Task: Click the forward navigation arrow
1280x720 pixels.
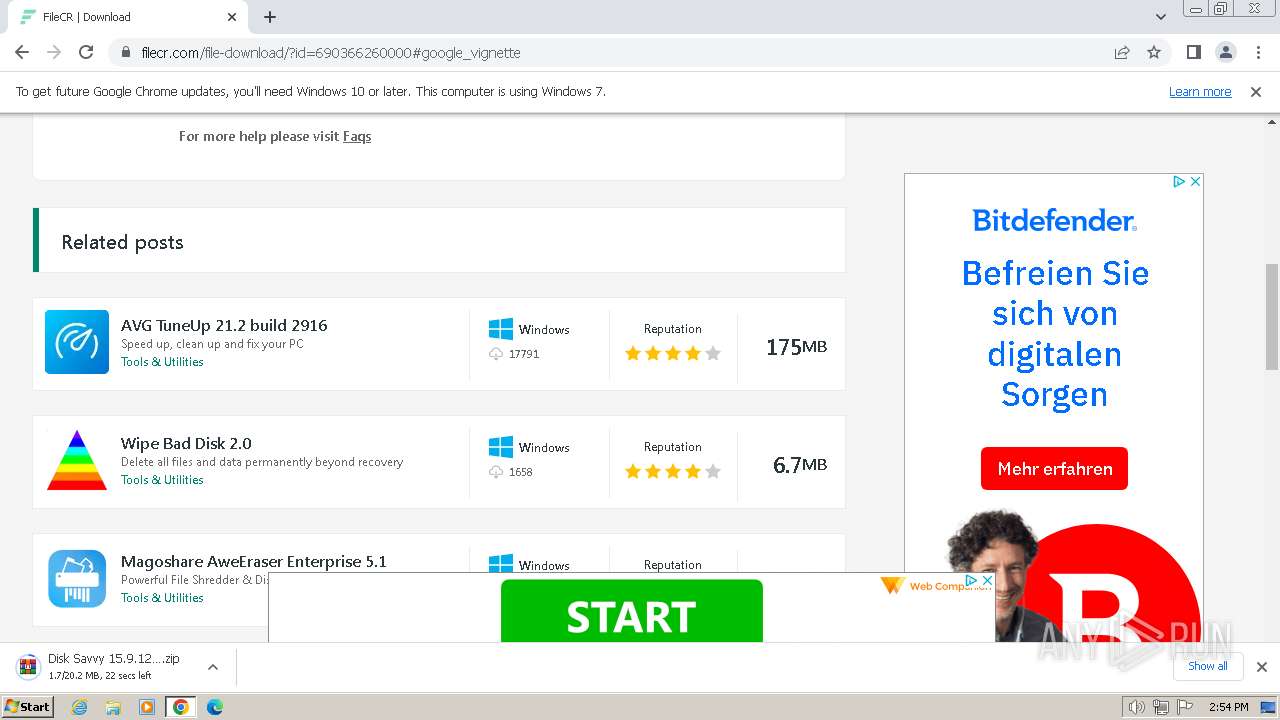Action: [54, 52]
